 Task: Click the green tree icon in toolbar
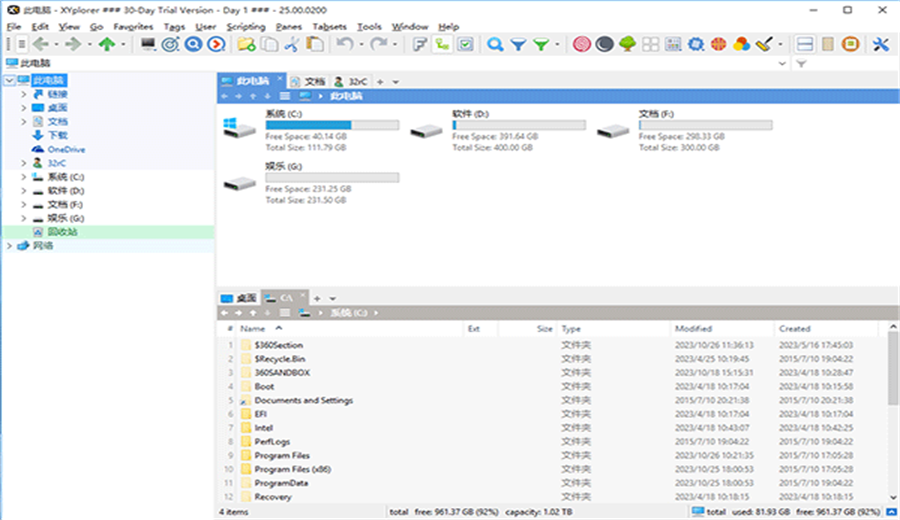coord(627,44)
